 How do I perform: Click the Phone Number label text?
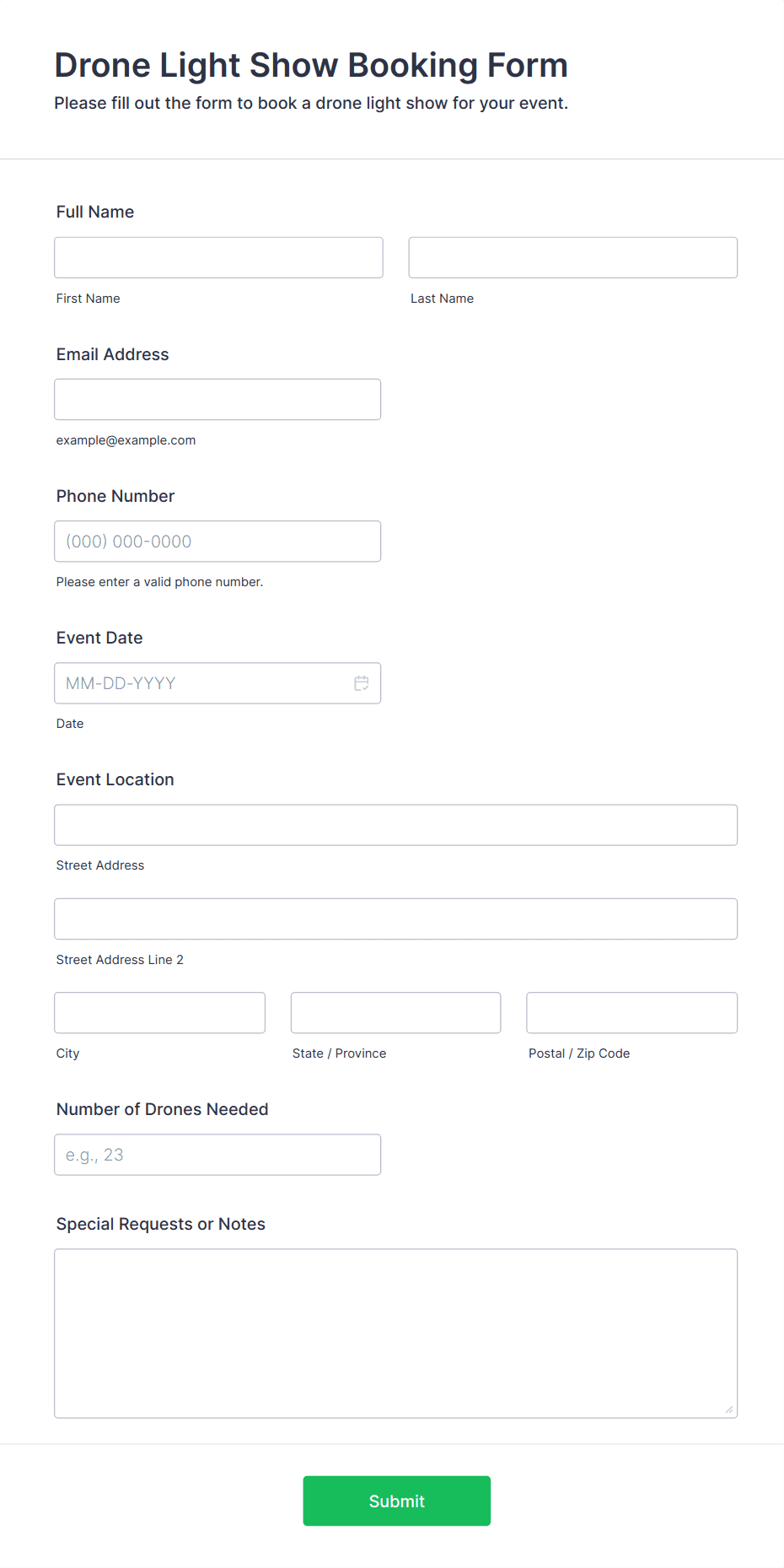115,496
